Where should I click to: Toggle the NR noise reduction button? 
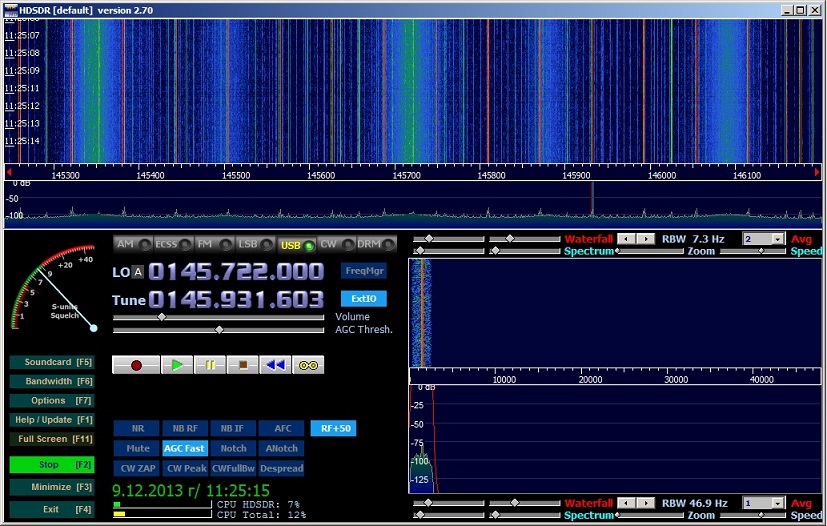tap(137, 428)
